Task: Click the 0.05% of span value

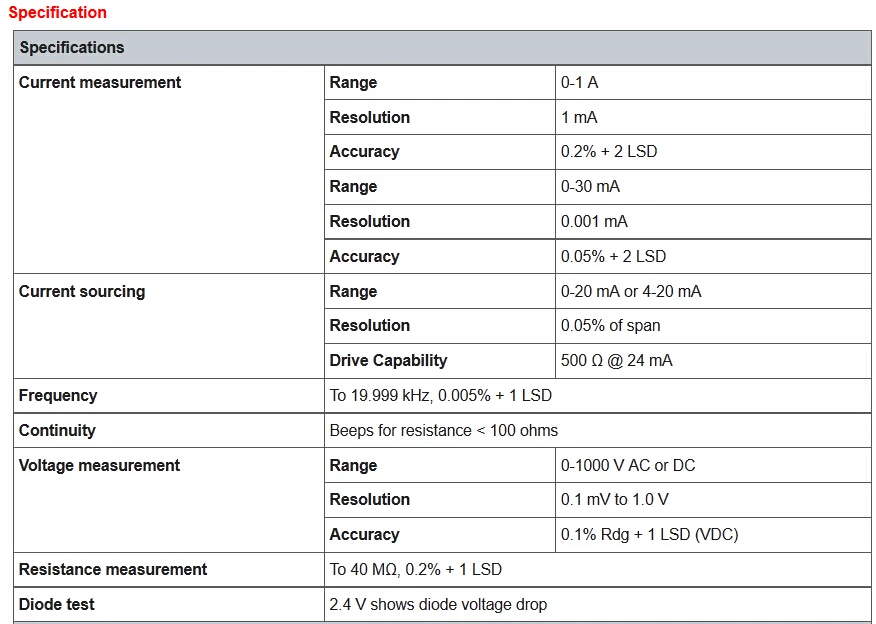Action: tap(611, 326)
